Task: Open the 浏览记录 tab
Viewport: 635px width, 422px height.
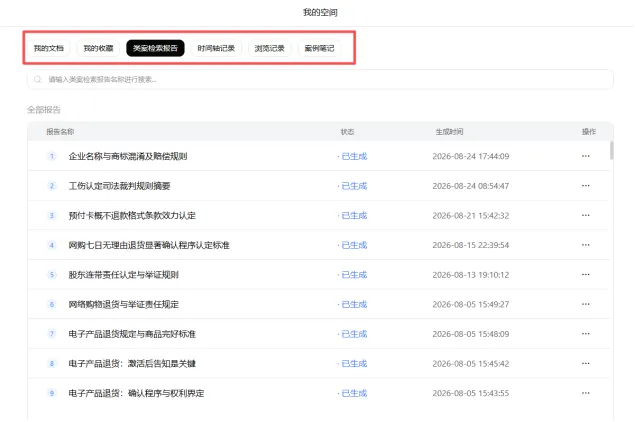Action: click(270, 48)
